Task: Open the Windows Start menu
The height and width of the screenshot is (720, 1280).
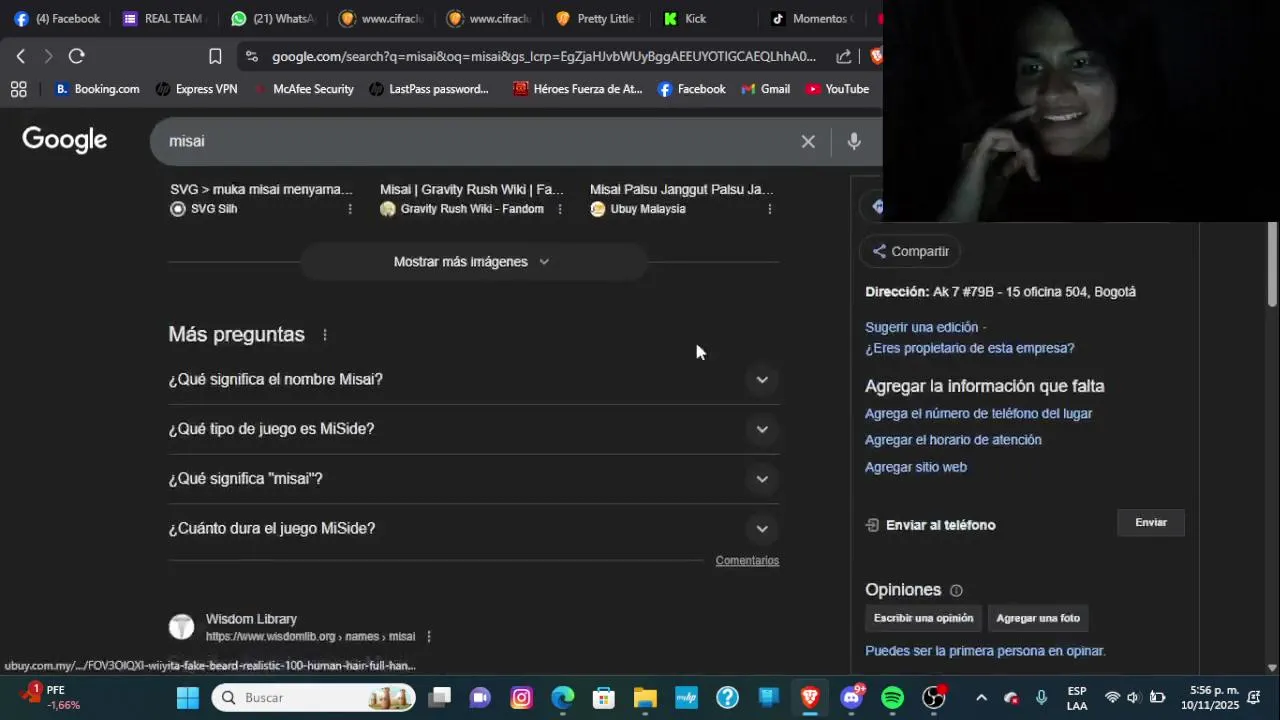Action: coord(188,697)
